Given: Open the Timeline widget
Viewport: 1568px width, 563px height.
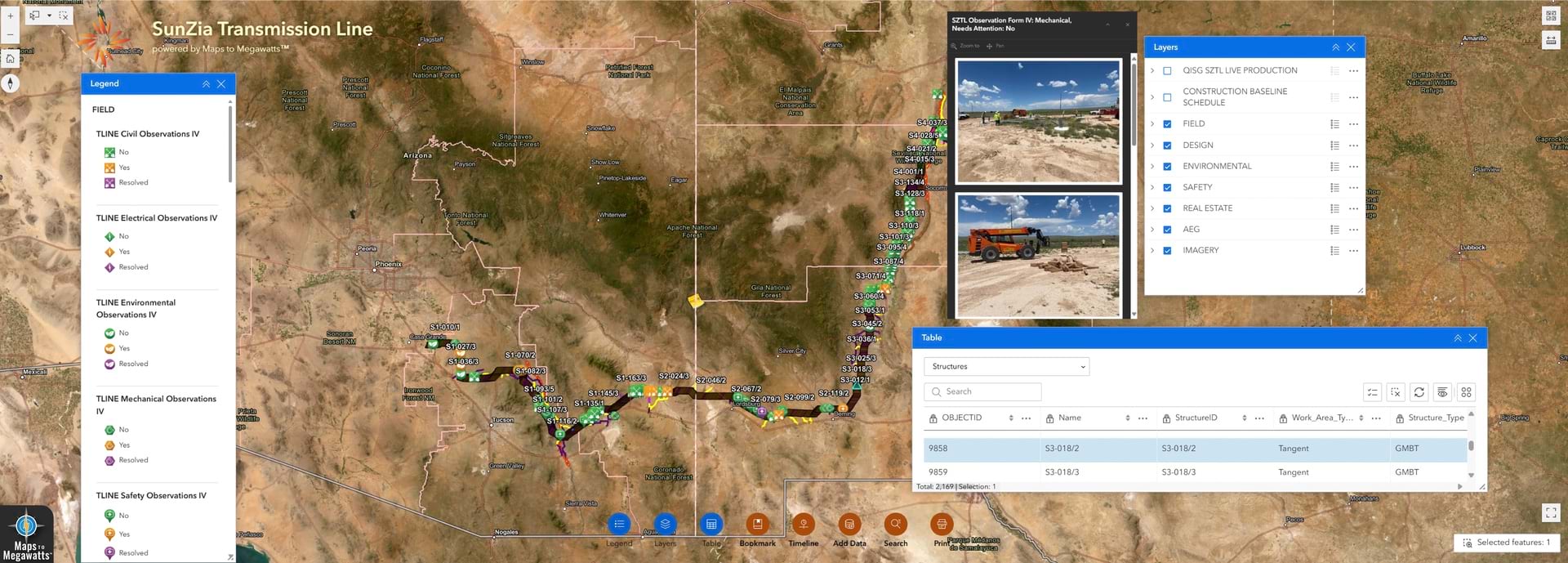Looking at the screenshot, I should click(x=803, y=524).
